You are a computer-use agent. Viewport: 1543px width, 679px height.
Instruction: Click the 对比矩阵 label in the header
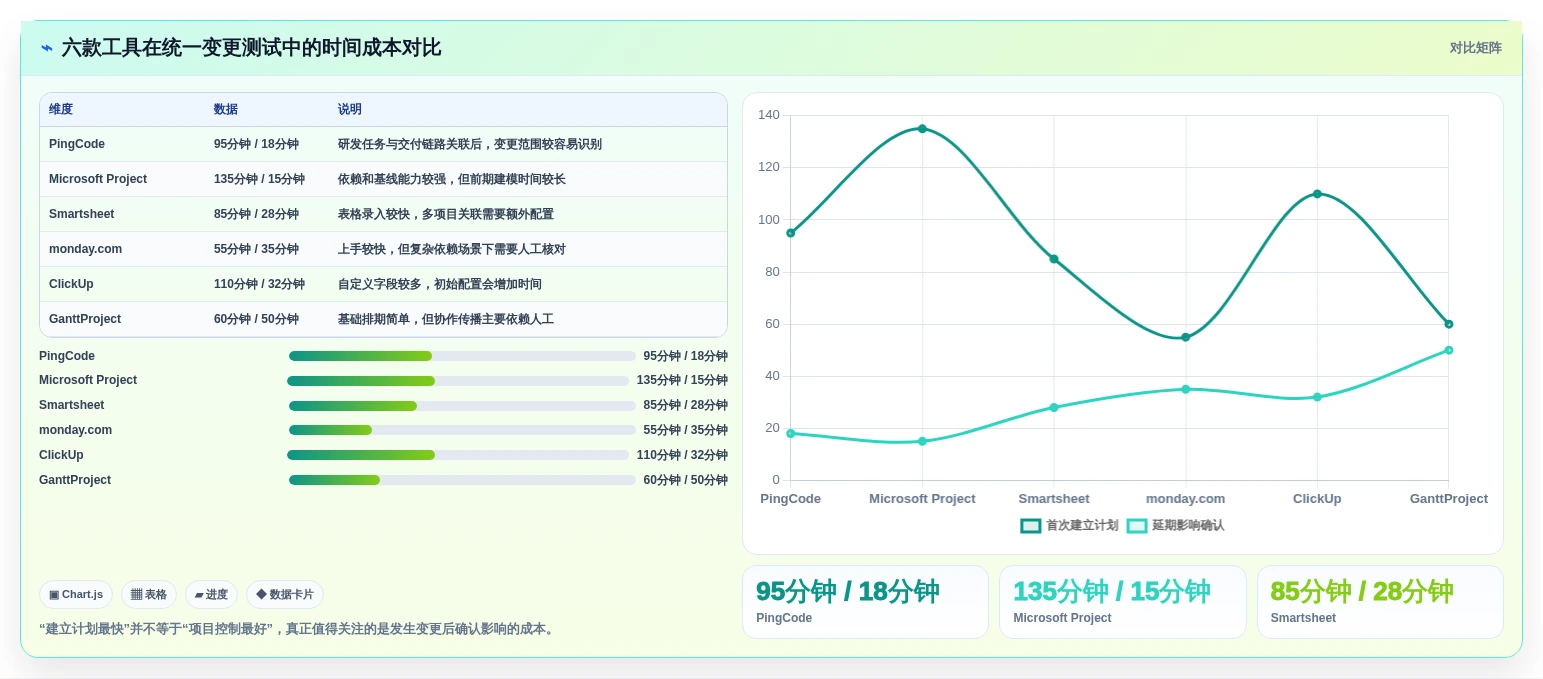pos(1475,48)
